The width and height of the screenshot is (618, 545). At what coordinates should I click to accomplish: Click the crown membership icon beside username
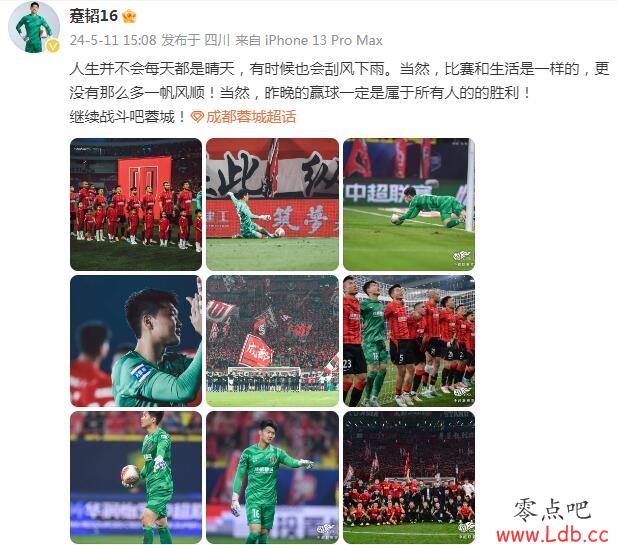129,16
